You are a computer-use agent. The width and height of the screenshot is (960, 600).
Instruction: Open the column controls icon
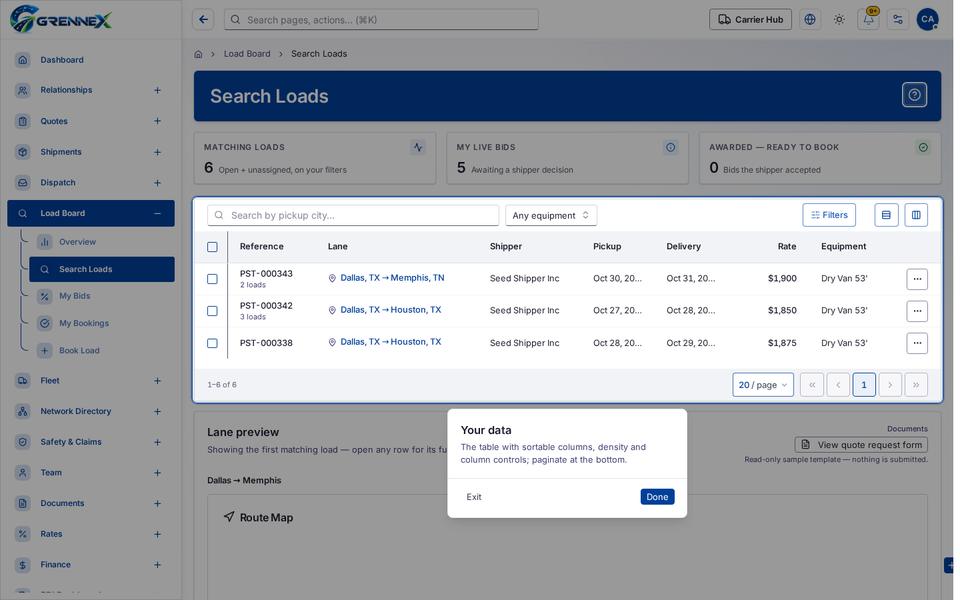(916, 215)
